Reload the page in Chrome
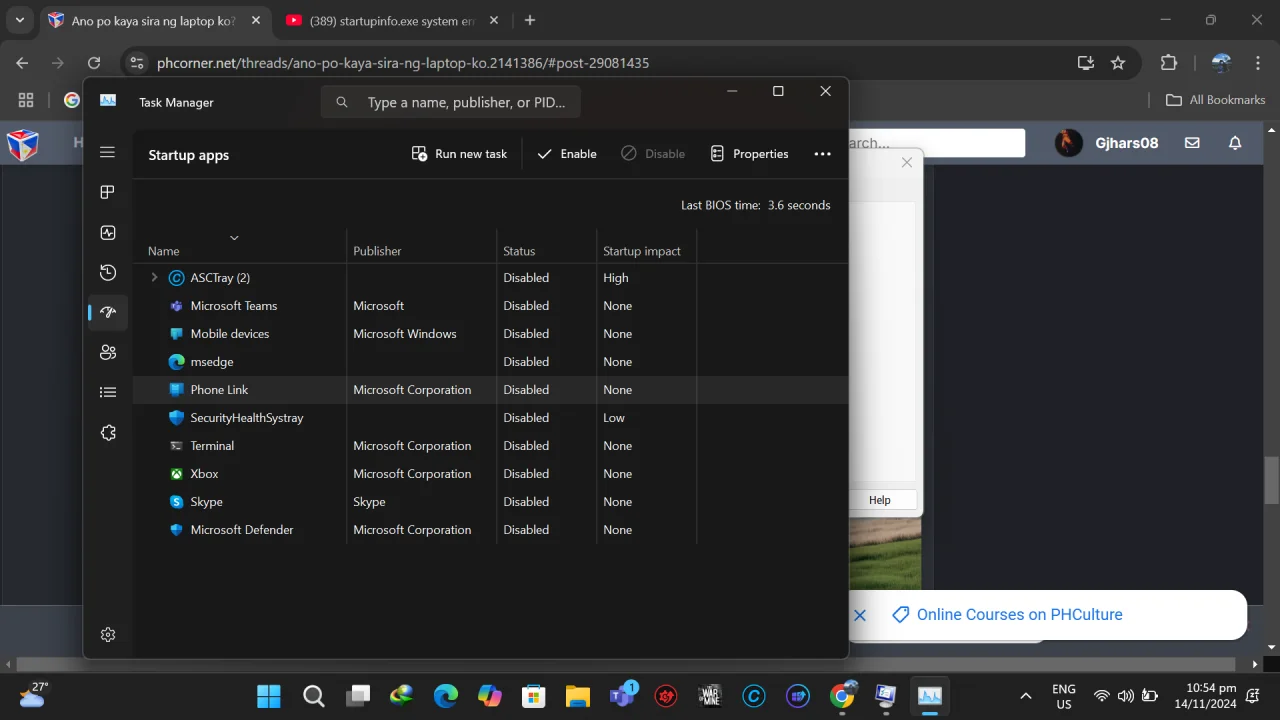The height and width of the screenshot is (720, 1280). (x=94, y=63)
